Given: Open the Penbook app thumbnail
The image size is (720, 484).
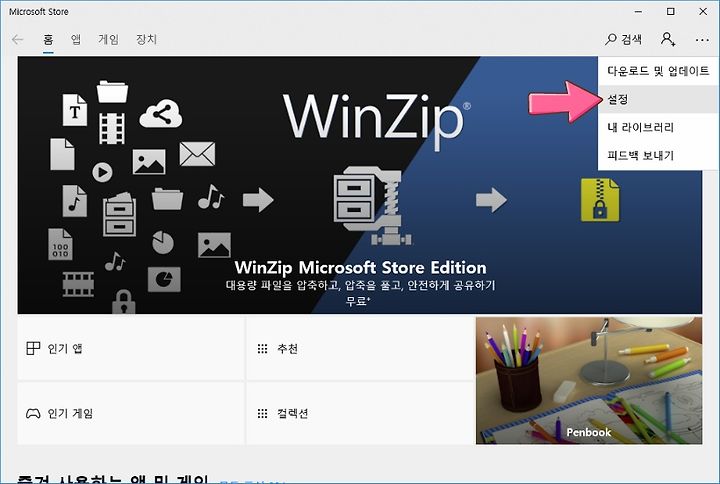Looking at the screenshot, I should tap(589, 380).
